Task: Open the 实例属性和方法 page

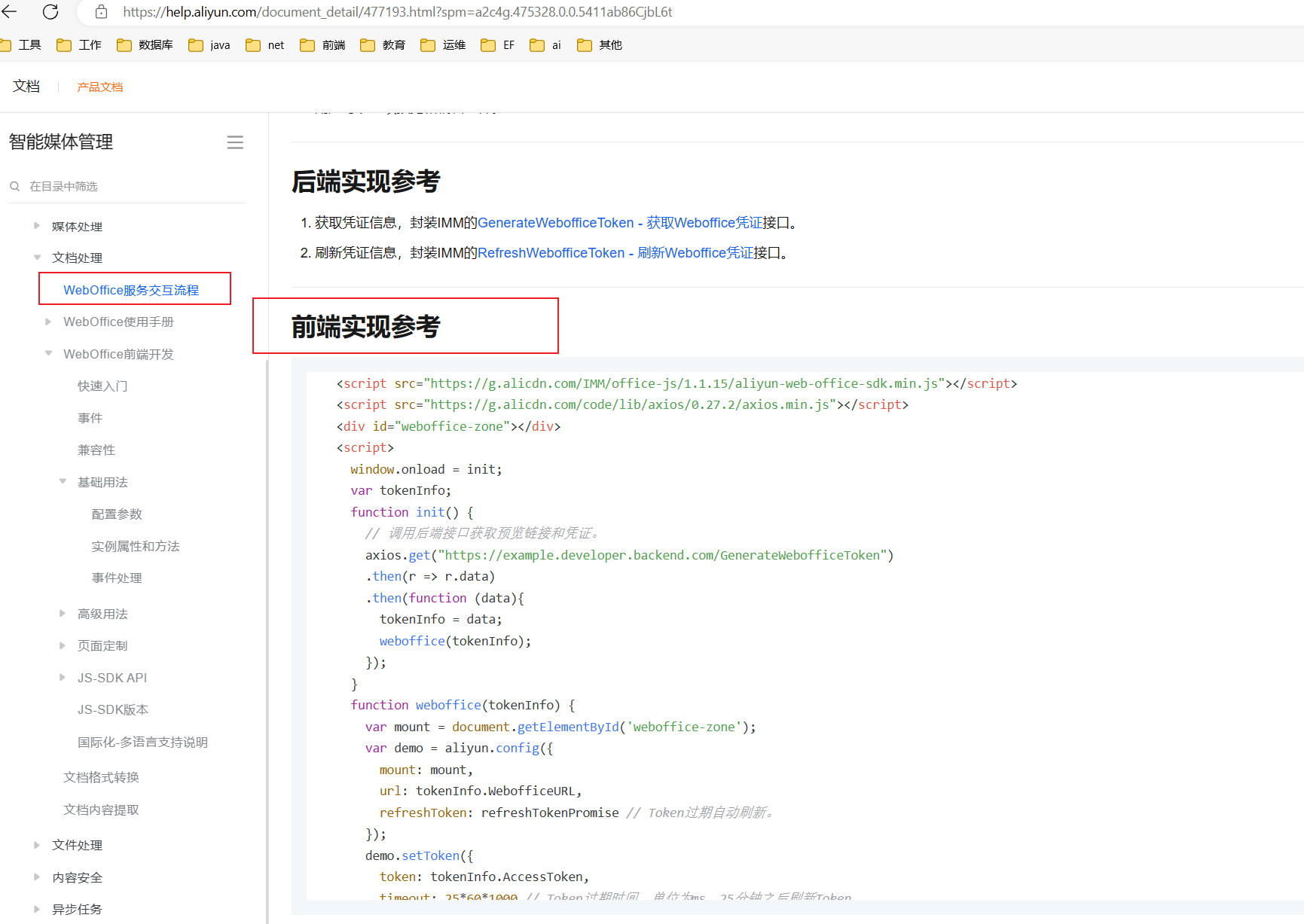Action: pos(136,546)
